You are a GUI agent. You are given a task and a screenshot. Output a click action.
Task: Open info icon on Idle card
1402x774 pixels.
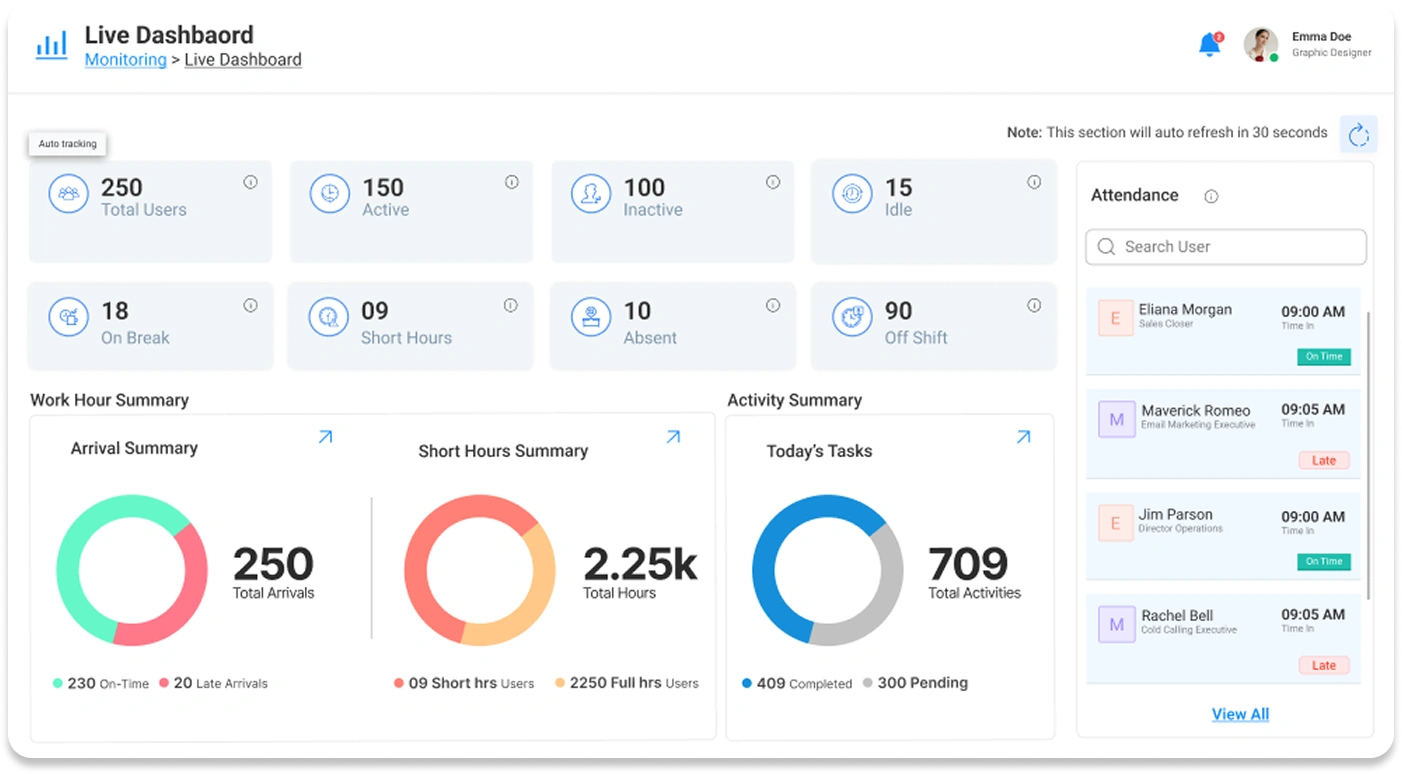coord(1034,182)
